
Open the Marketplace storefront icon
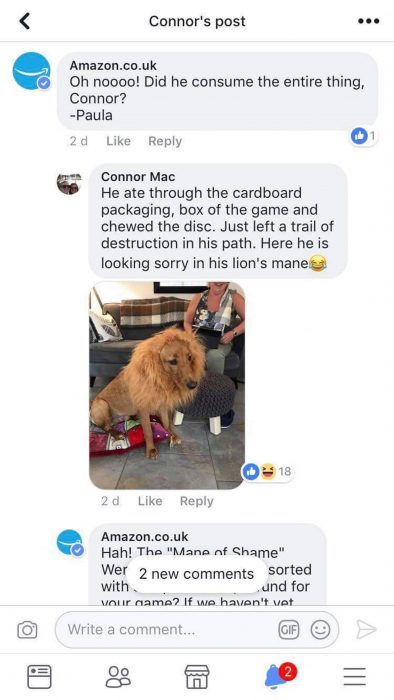pos(197,677)
